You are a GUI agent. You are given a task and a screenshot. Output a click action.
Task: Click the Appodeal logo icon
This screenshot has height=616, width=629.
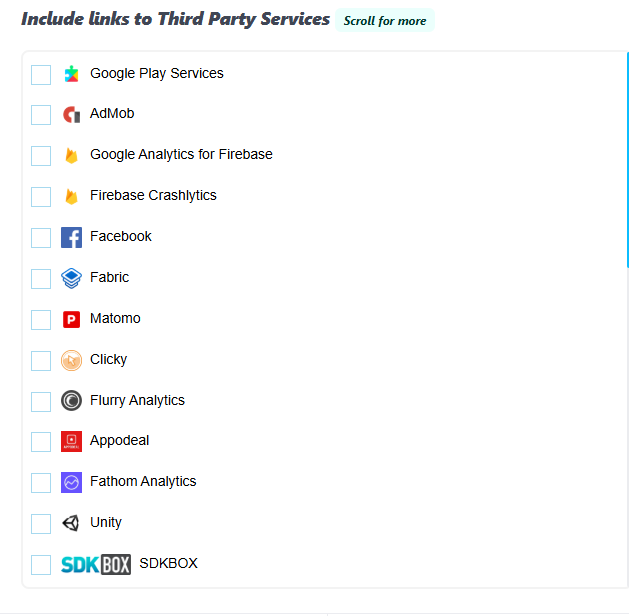pyautogui.click(x=71, y=441)
